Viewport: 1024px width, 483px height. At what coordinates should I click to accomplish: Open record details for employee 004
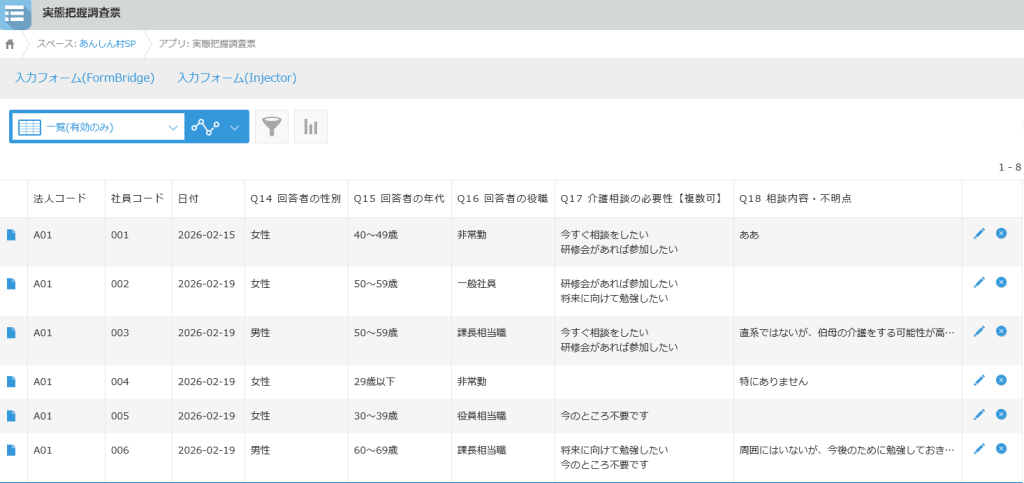[x=12, y=381]
